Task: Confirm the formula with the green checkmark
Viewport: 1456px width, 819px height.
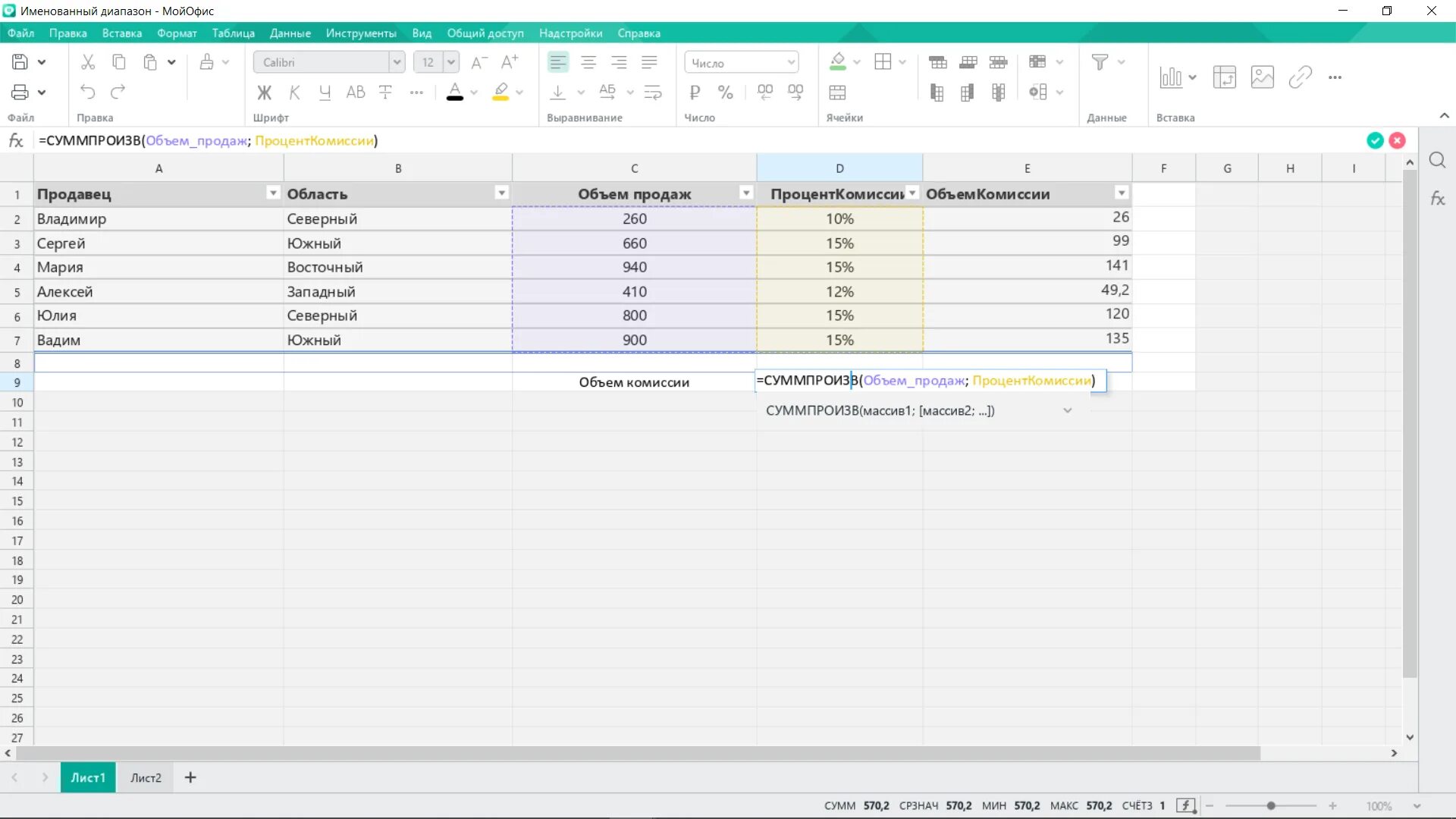Action: pyautogui.click(x=1374, y=140)
